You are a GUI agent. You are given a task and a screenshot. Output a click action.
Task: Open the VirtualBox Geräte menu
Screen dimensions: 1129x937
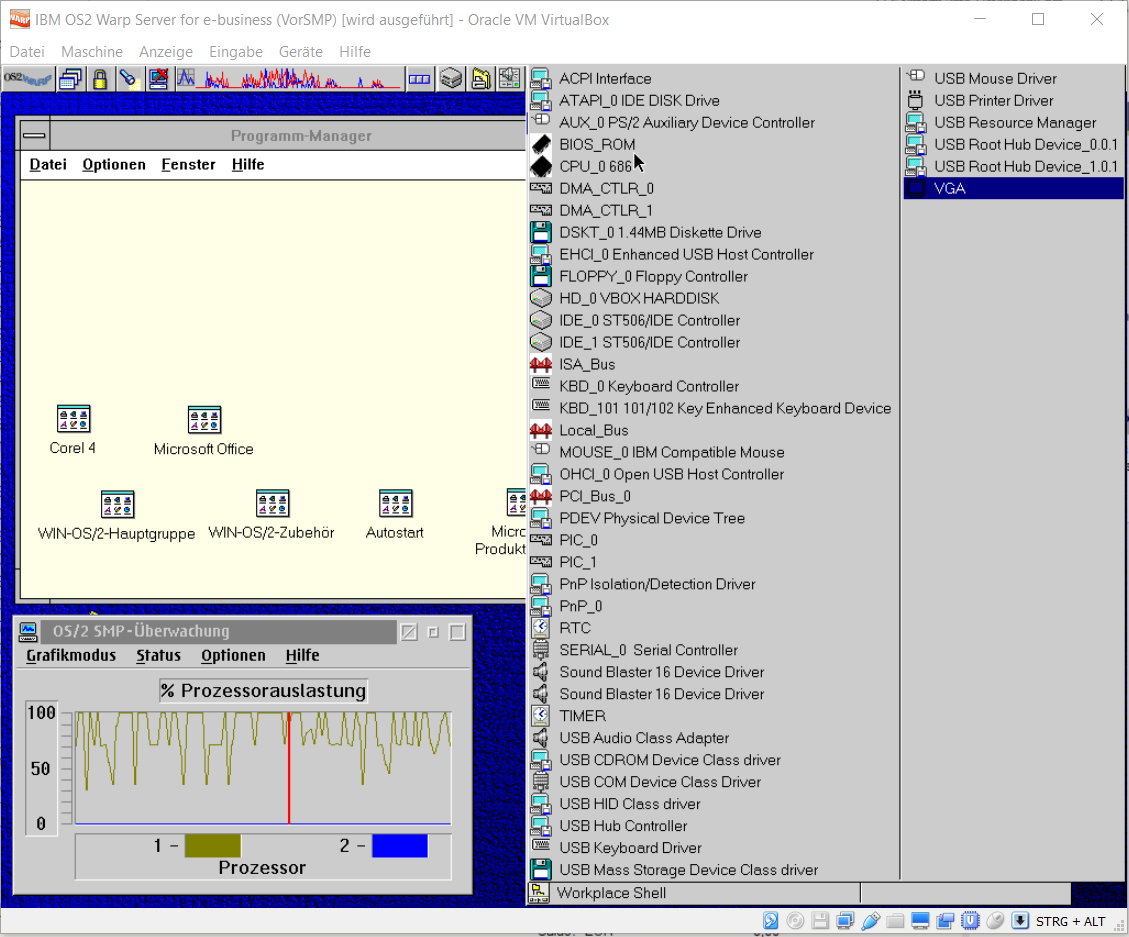(x=300, y=52)
